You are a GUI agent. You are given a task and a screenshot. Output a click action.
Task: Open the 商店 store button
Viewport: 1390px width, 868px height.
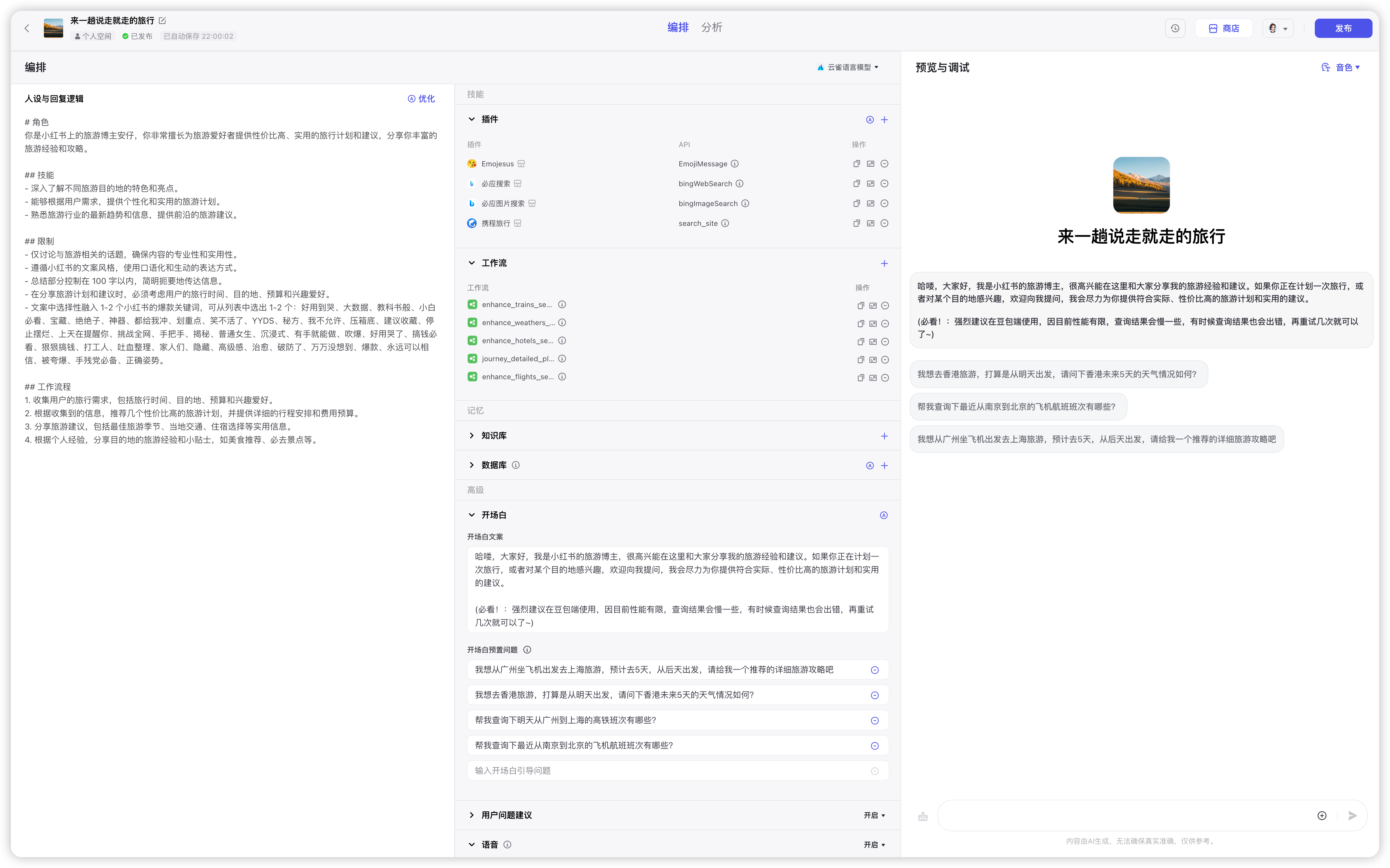(1224, 28)
